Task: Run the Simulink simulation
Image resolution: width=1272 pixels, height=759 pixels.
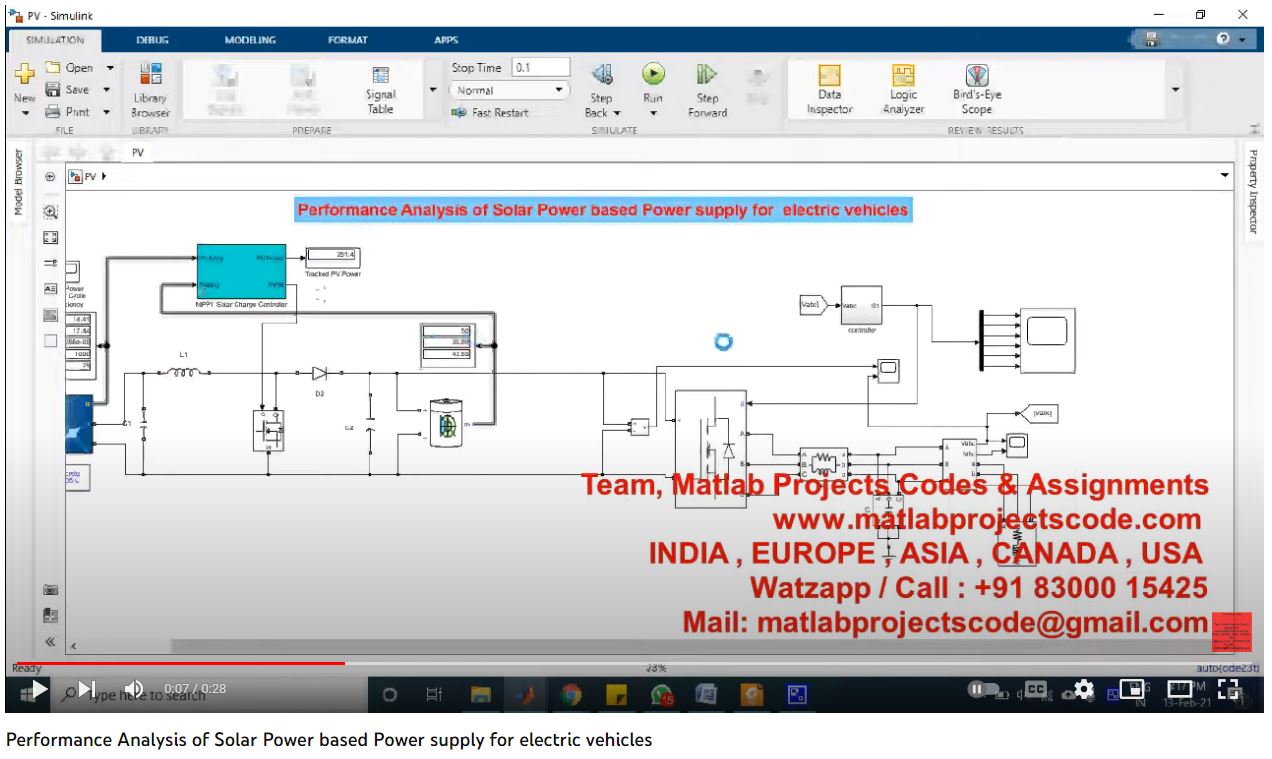Action: pyautogui.click(x=653, y=75)
